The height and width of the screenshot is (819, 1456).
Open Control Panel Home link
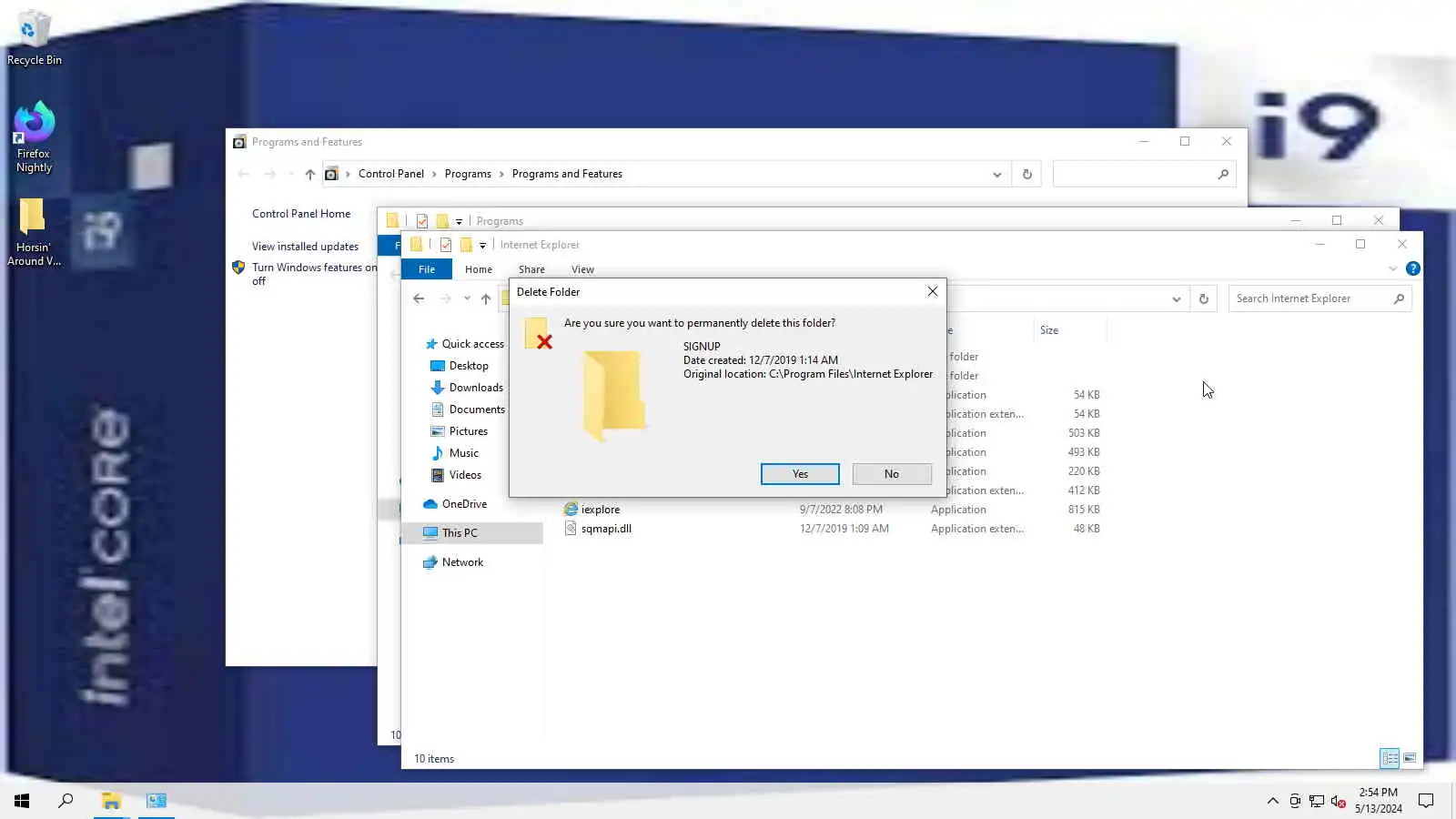coord(301,214)
